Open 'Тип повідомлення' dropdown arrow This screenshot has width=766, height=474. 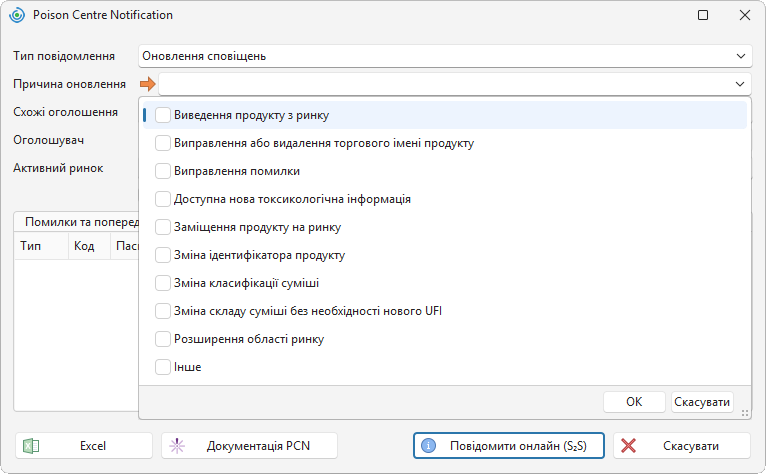click(741, 56)
